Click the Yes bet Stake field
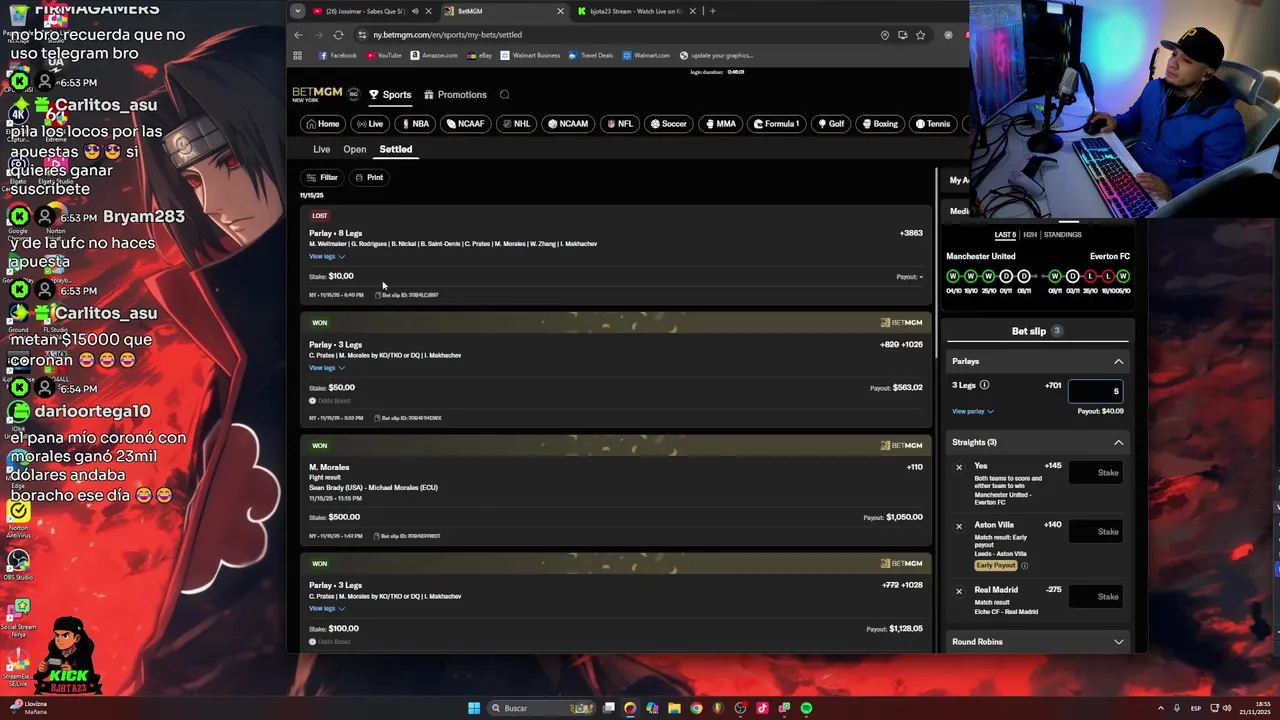 (1095, 472)
